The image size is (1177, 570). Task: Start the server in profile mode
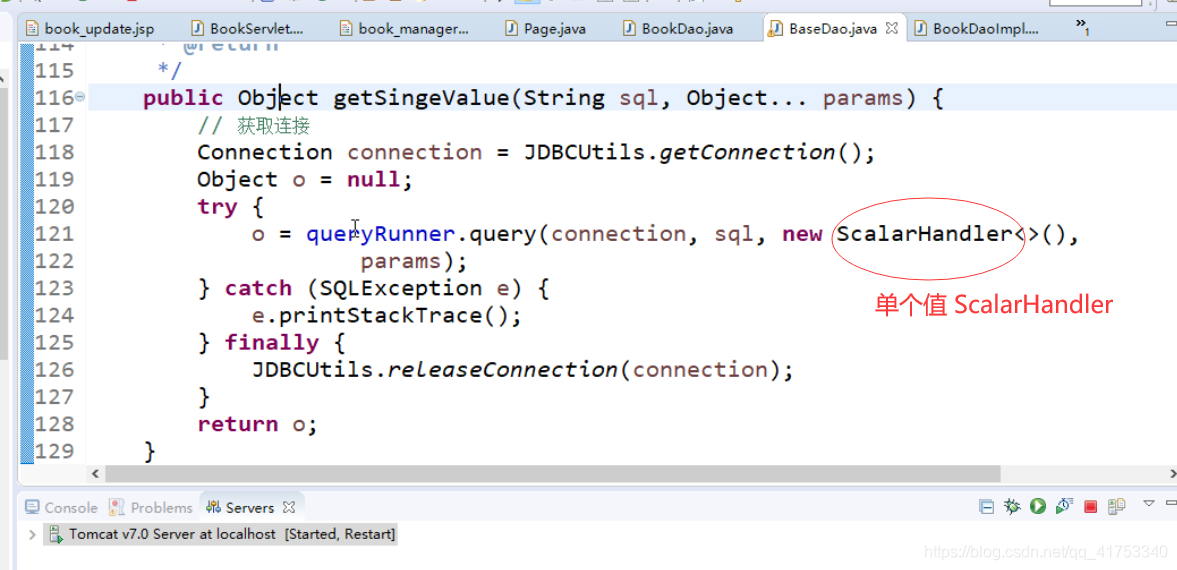(1064, 507)
